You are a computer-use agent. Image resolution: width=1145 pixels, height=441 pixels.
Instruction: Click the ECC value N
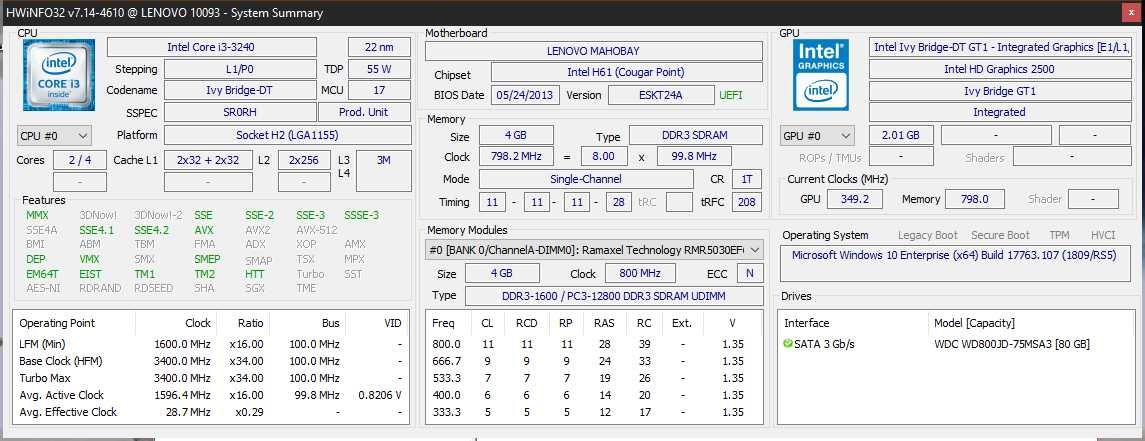tap(750, 274)
